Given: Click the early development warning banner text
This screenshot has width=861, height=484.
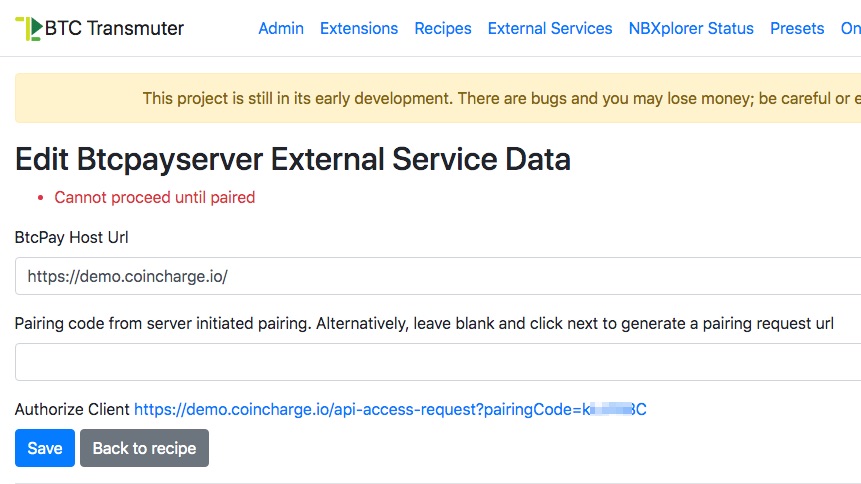Looking at the screenshot, I should click(501, 98).
